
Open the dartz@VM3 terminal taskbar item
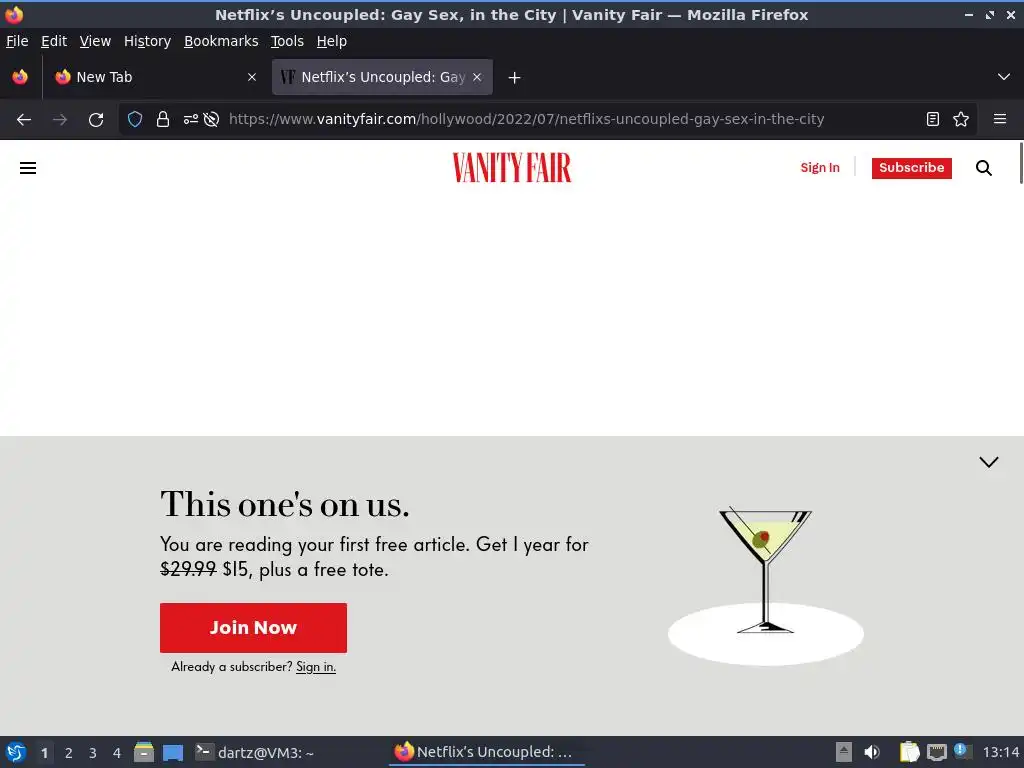[x=255, y=752]
